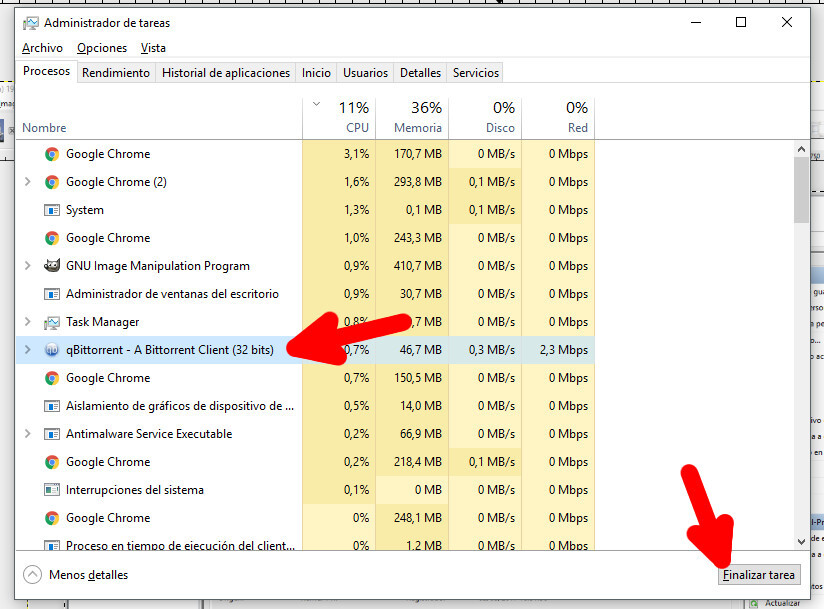Select the Procesos tab
Screen dimensions: 824x609
(46, 71)
